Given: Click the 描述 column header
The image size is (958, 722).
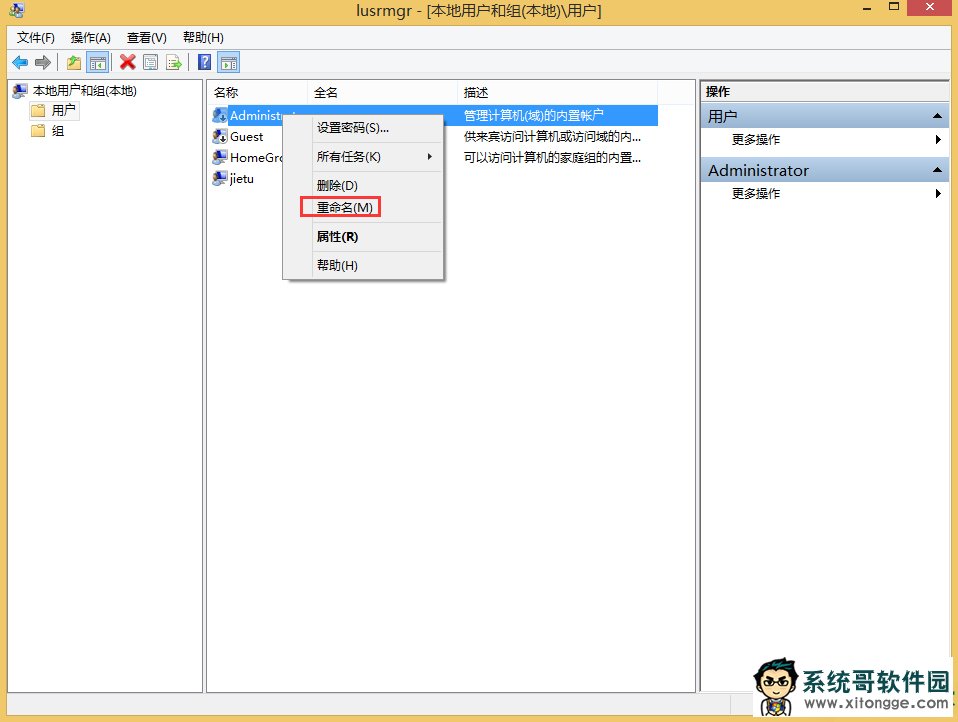Looking at the screenshot, I should 476,92.
